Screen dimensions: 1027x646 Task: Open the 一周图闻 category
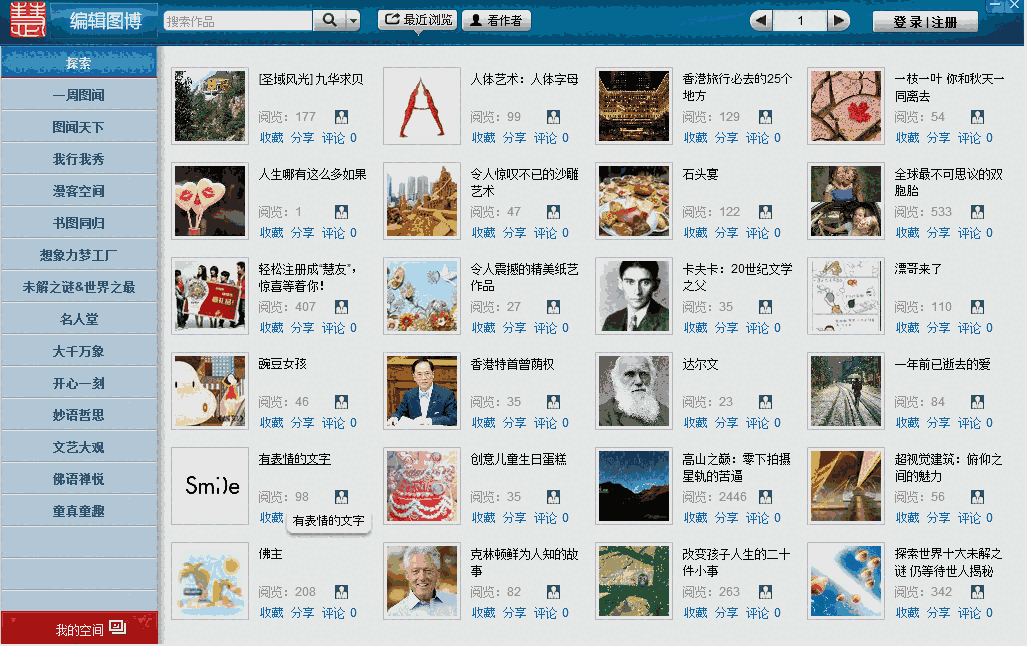click(x=79, y=95)
